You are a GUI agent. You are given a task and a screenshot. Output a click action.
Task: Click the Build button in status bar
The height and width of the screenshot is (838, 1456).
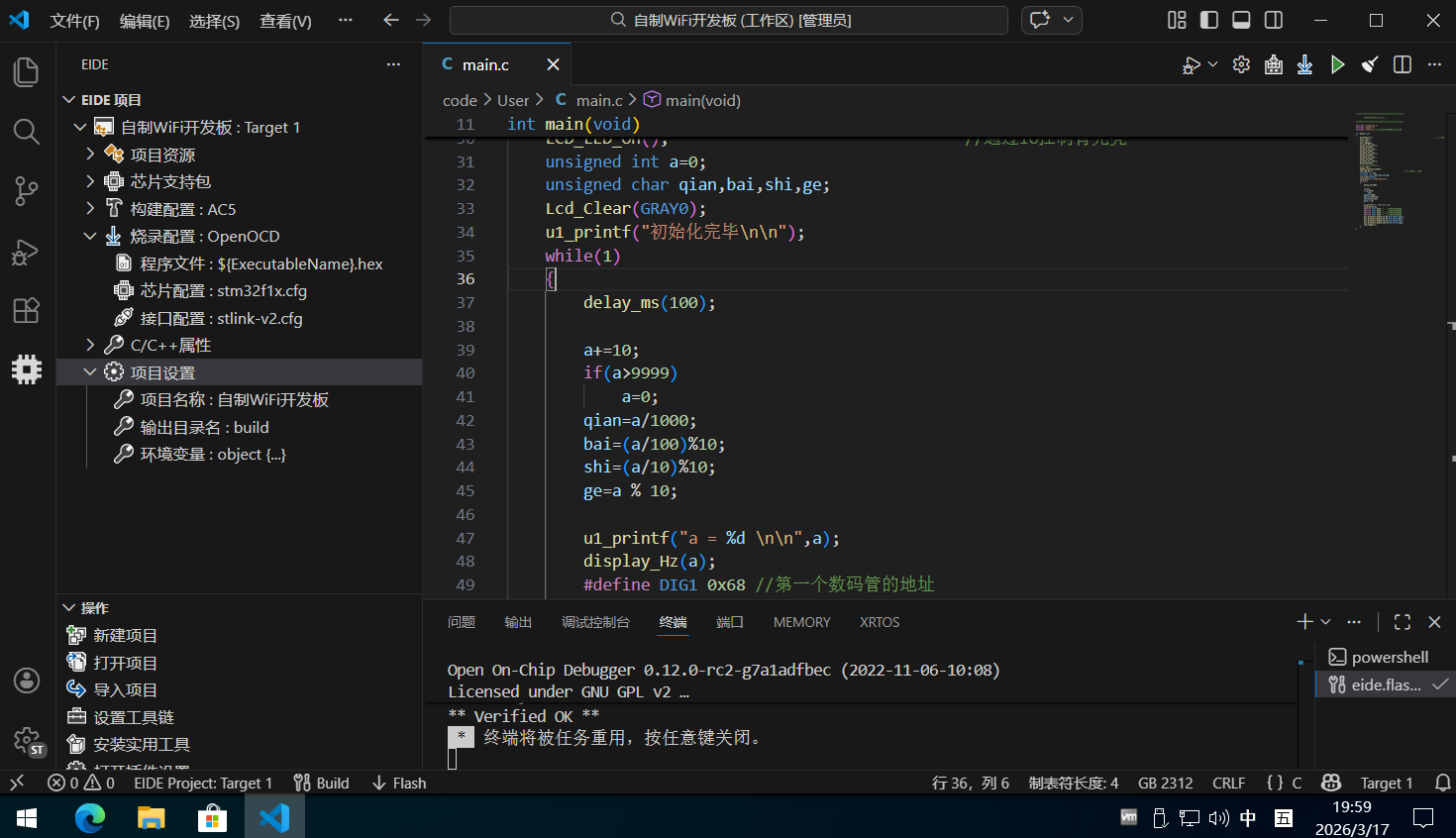click(x=322, y=783)
